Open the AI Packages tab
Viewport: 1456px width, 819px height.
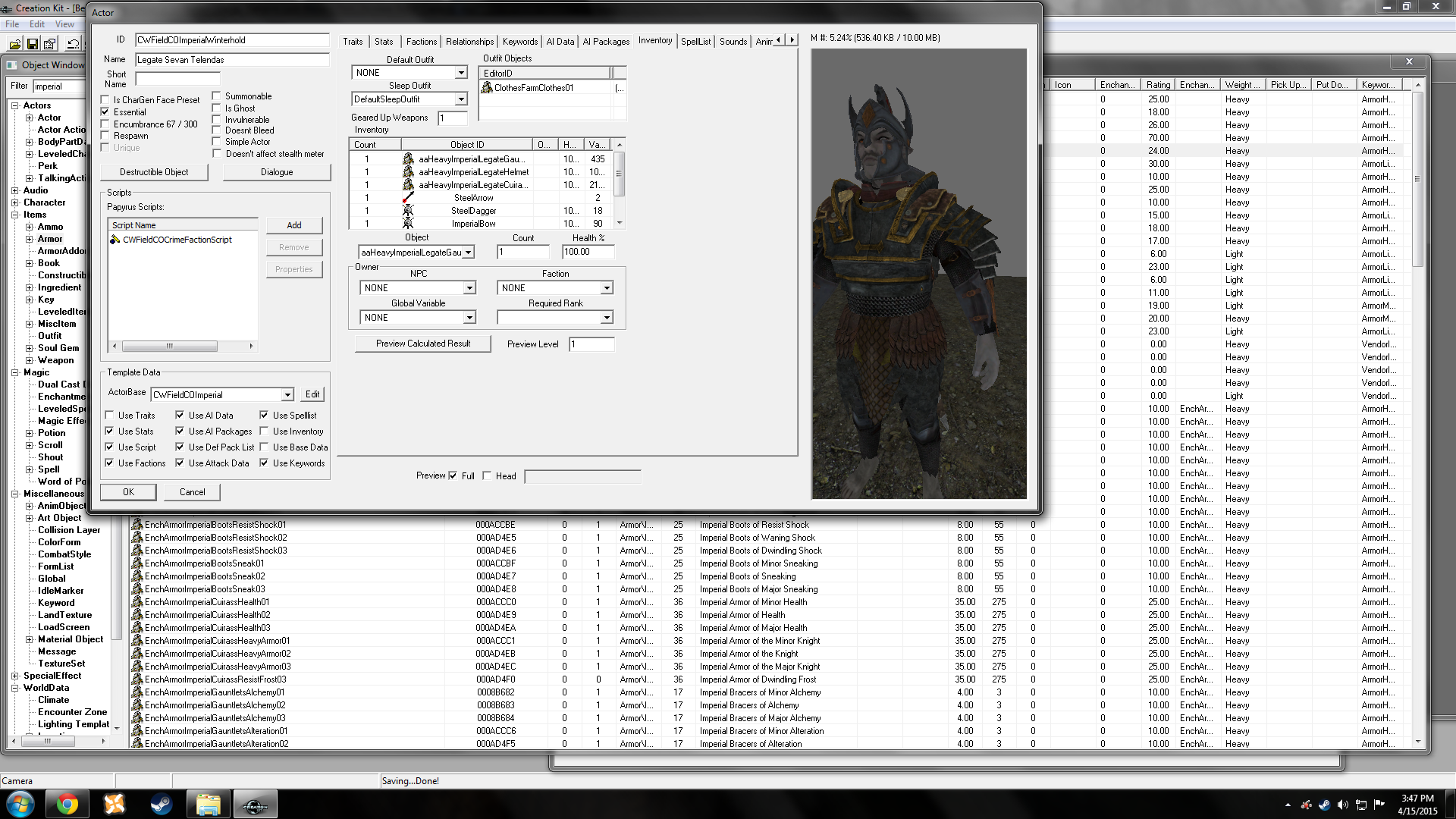click(x=606, y=42)
